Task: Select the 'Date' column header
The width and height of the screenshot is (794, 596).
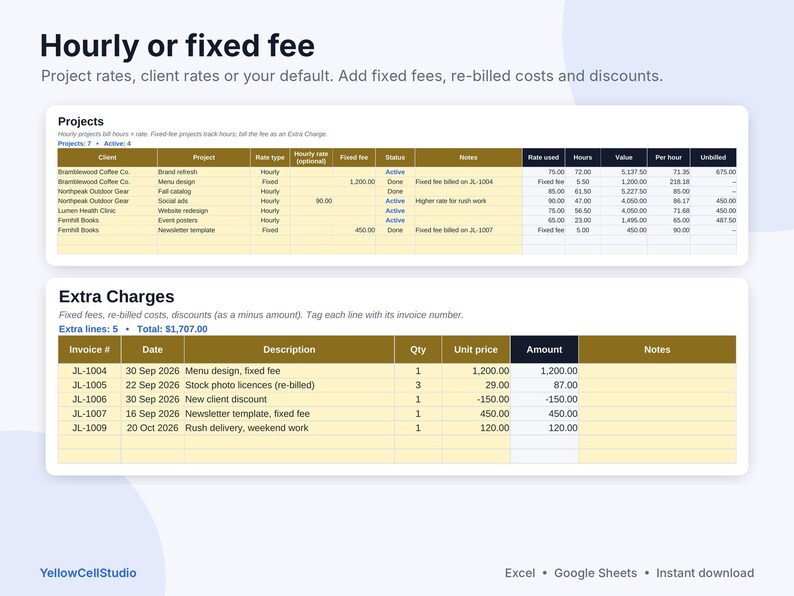Action: [x=152, y=349]
